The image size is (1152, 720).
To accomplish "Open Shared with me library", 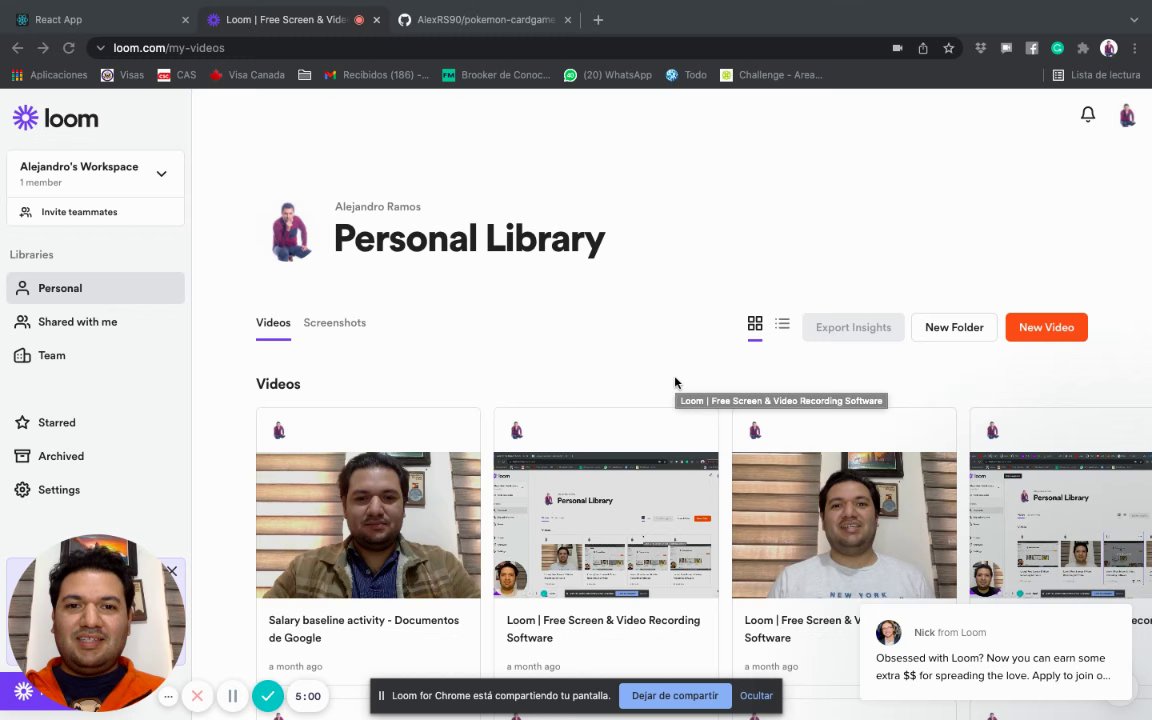I will click(96, 322).
